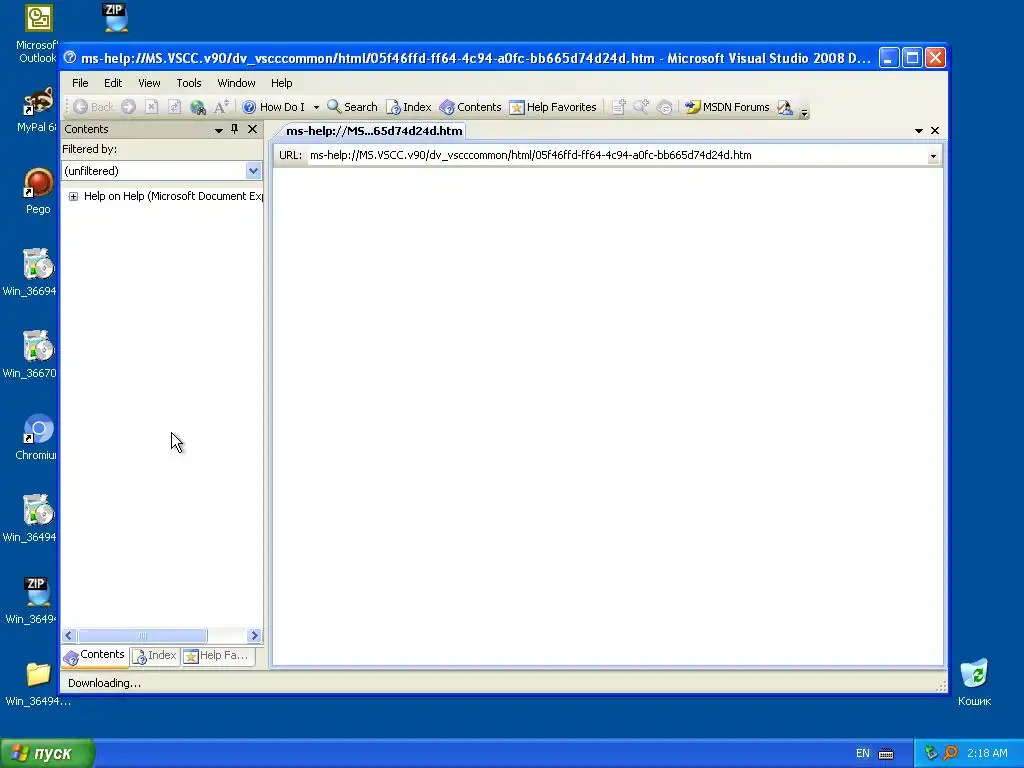Open the URL history dropdown arrow
This screenshot has width=1024, height=768.
[933, 156]
